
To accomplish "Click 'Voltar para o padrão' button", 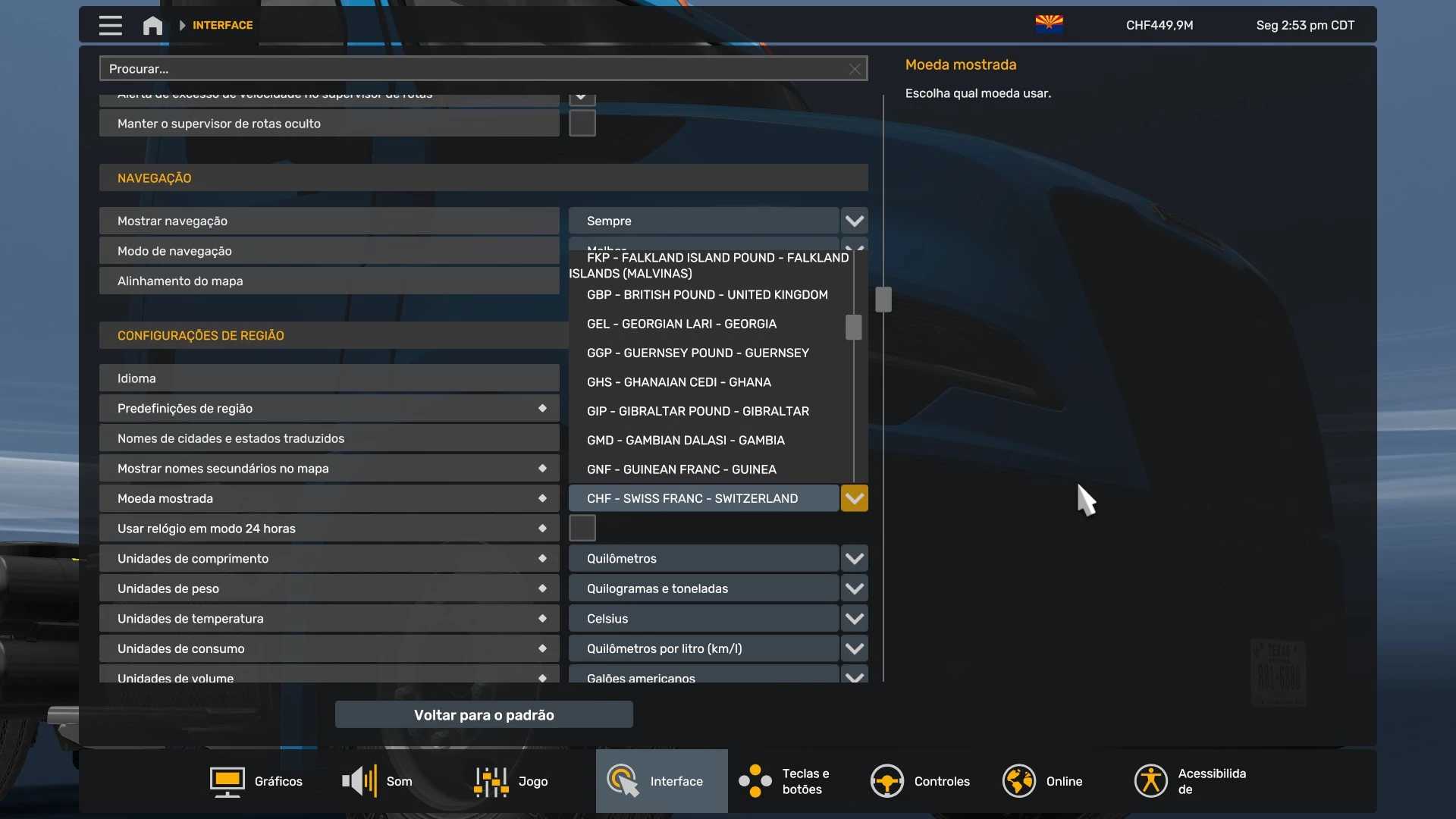I will click(x=484, y=714).
